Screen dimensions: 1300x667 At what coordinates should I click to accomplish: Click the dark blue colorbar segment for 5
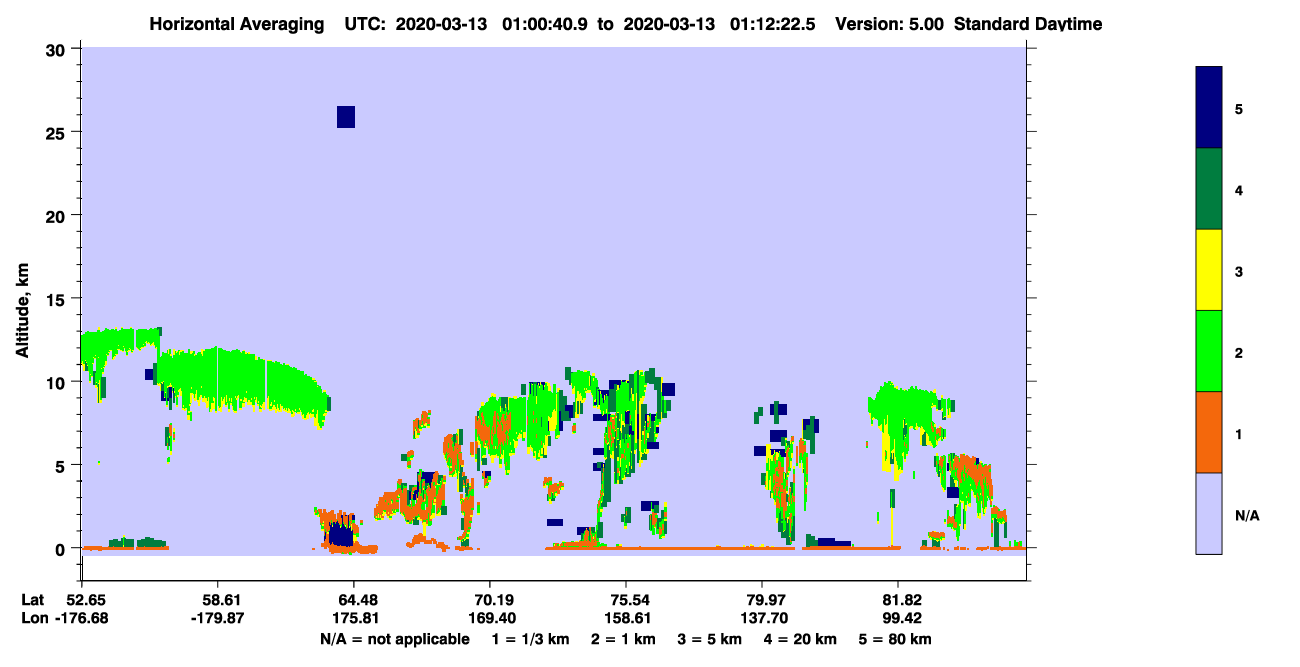1209,107
